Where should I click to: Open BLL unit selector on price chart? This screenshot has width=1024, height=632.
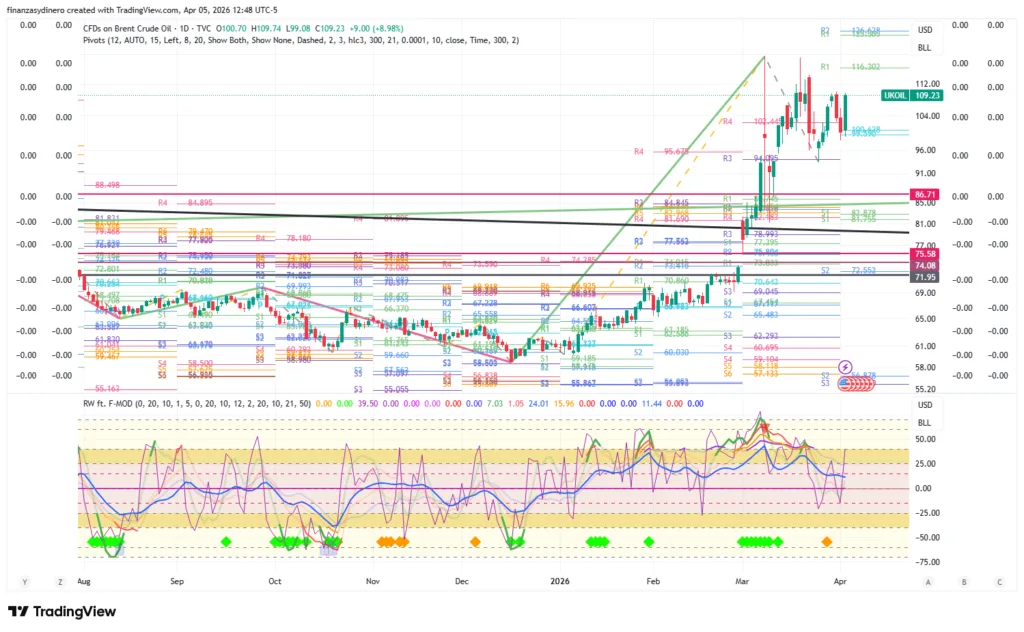[x=924, y=48]
